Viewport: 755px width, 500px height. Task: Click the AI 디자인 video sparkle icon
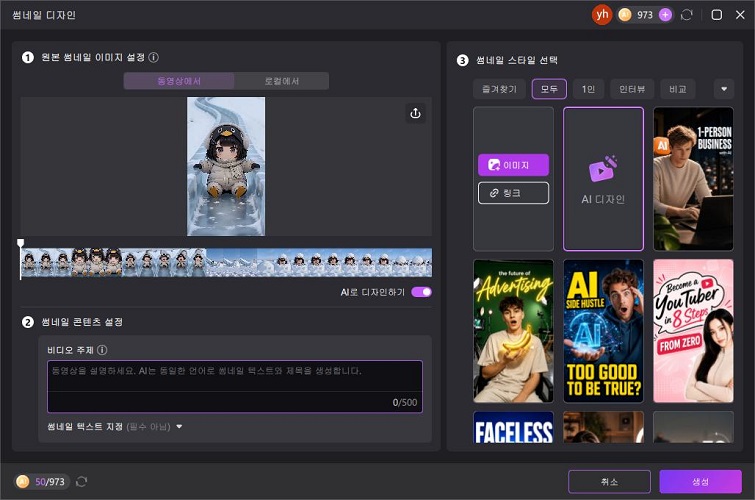coord(603,169)
